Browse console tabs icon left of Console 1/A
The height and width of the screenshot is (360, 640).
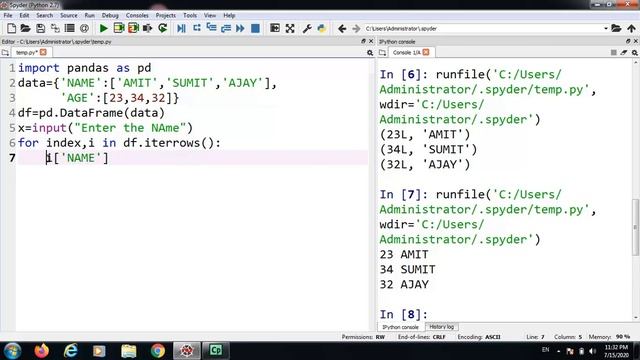pos(382,53)
